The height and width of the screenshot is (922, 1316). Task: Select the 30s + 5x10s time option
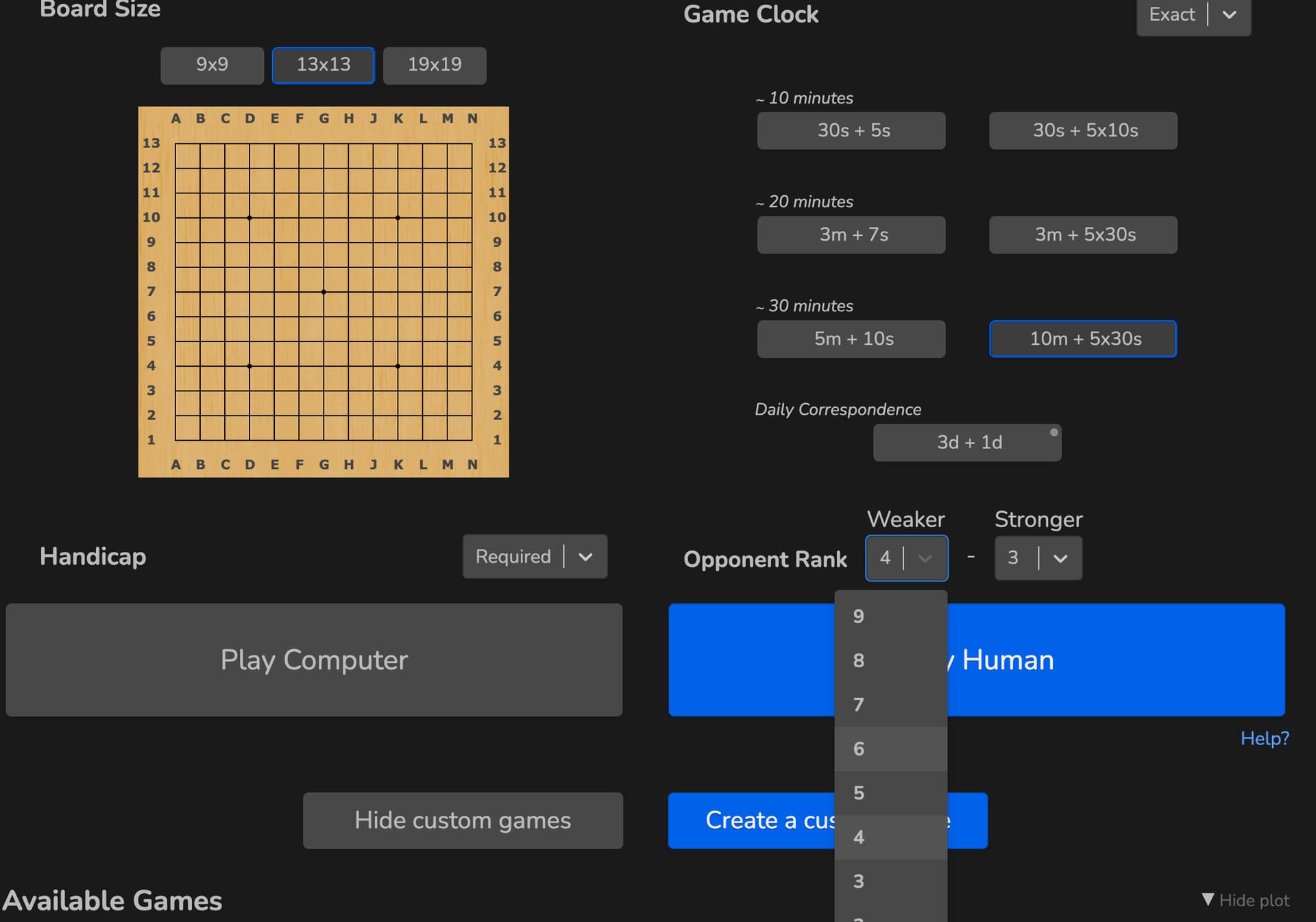[1082, 130]
